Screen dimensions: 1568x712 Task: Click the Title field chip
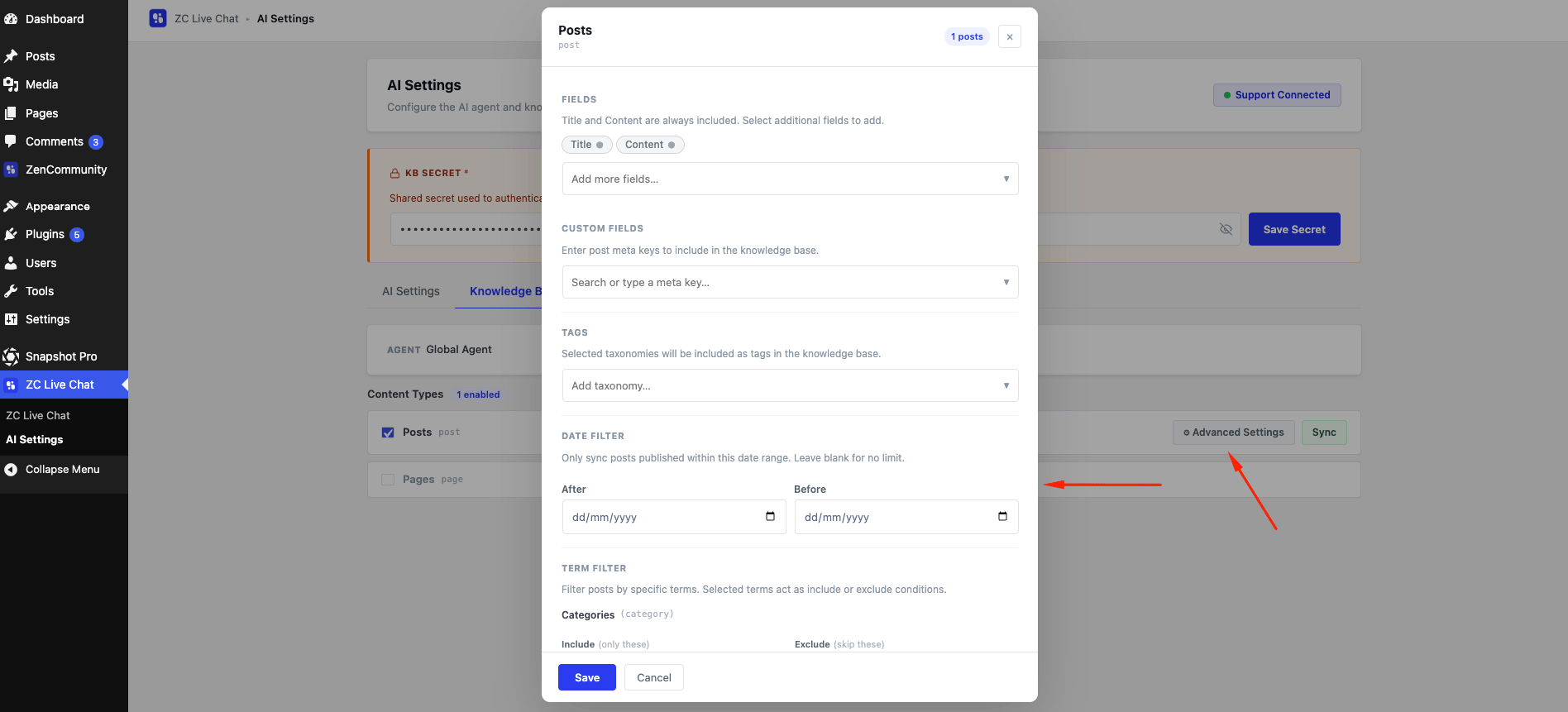coord(587,145)
